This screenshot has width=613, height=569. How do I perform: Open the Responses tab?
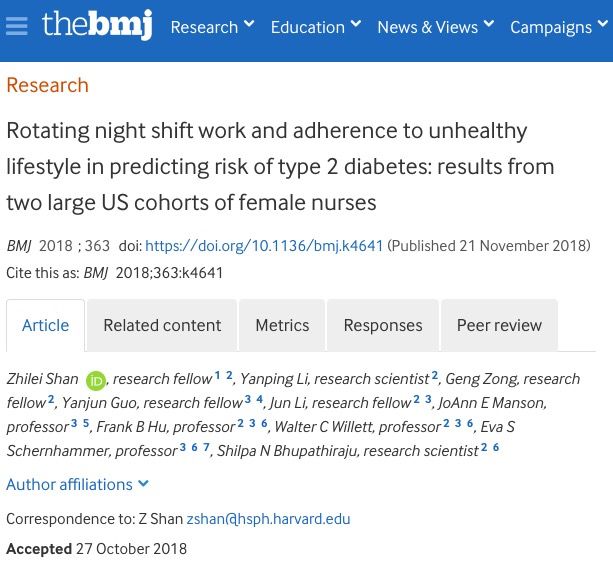tap(383, 325)
